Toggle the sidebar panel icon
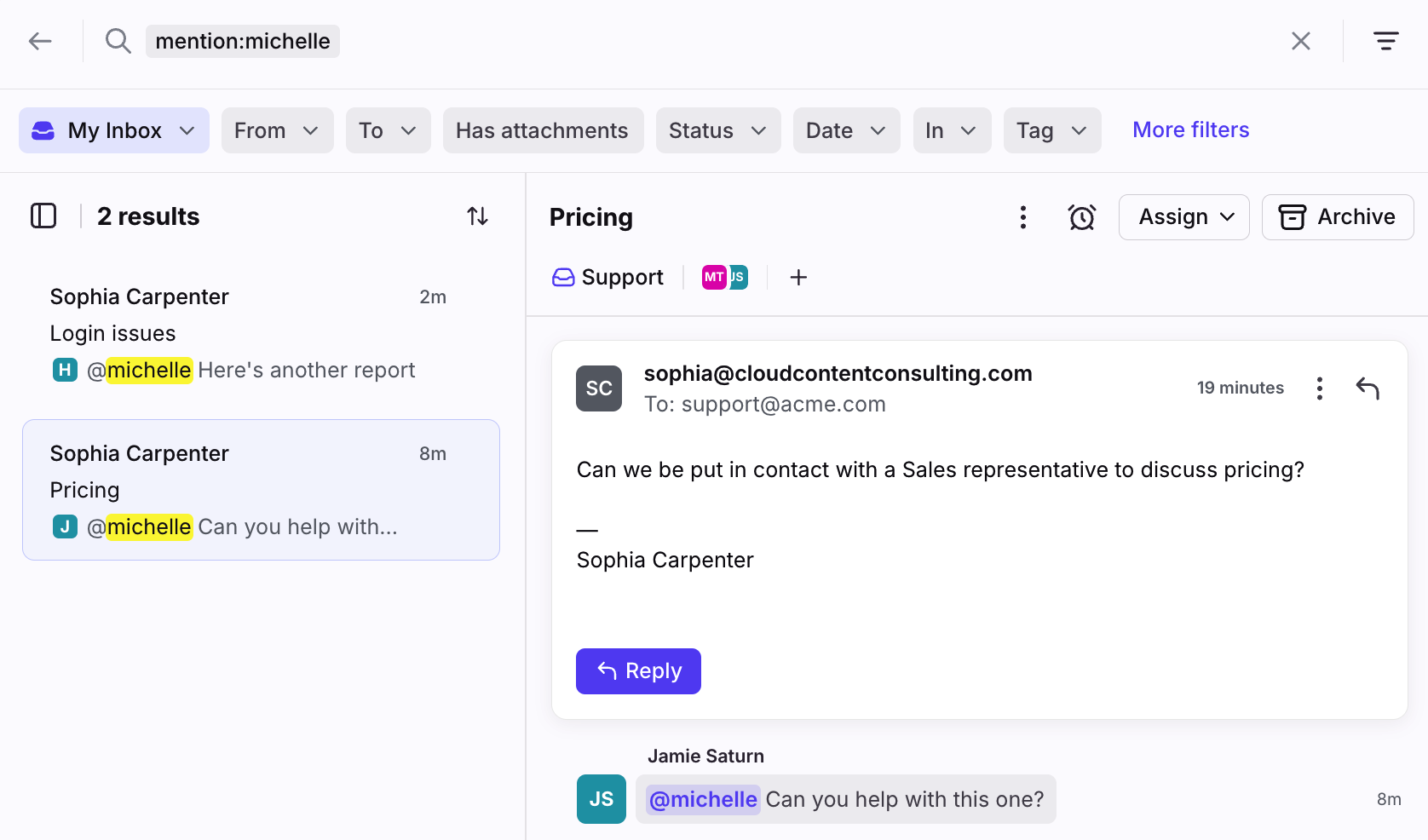The height and width of the screenshot is (840, 1428). pos(43,216)
